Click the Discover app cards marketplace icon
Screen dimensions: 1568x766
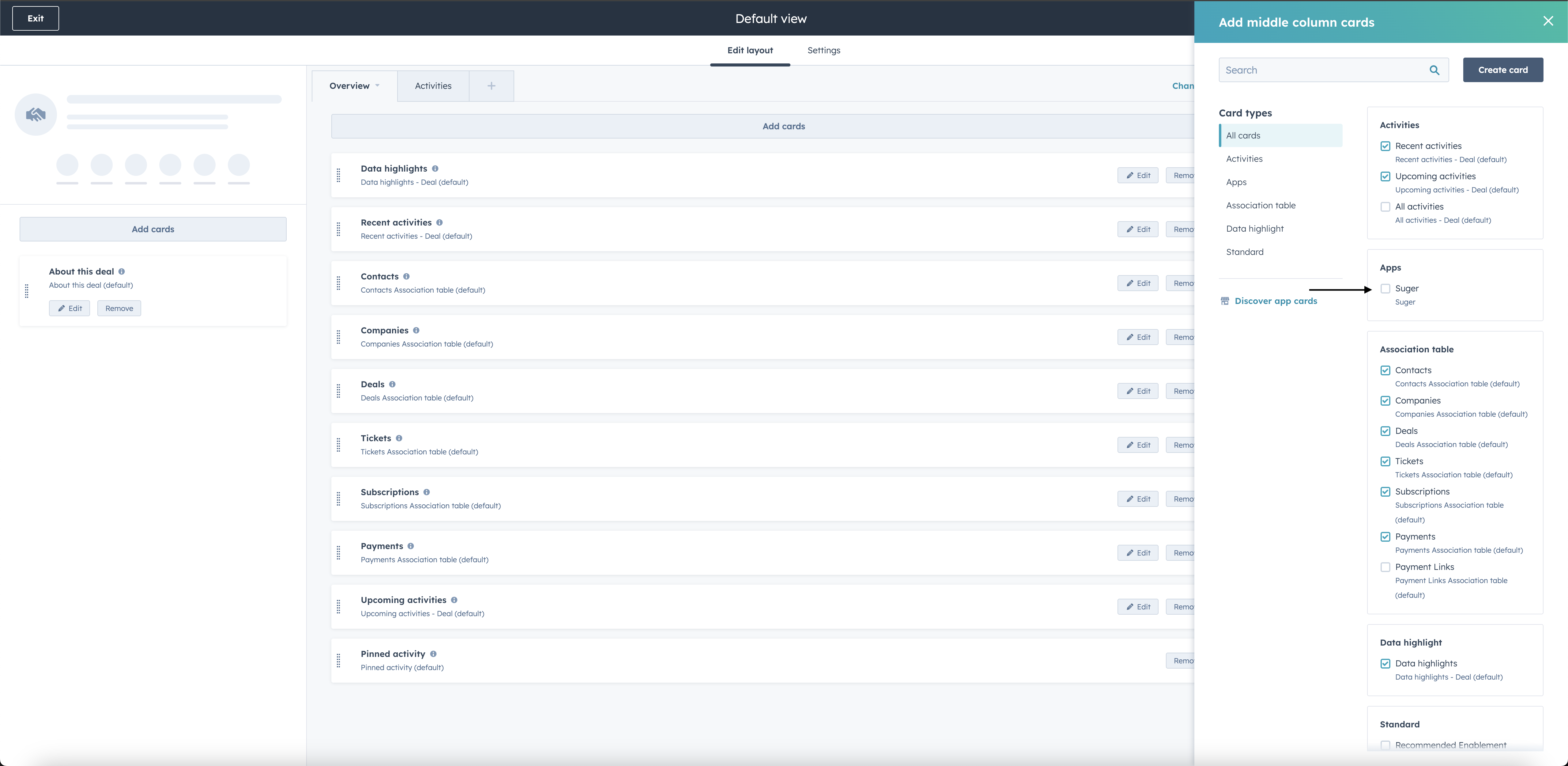point(1225,301)
